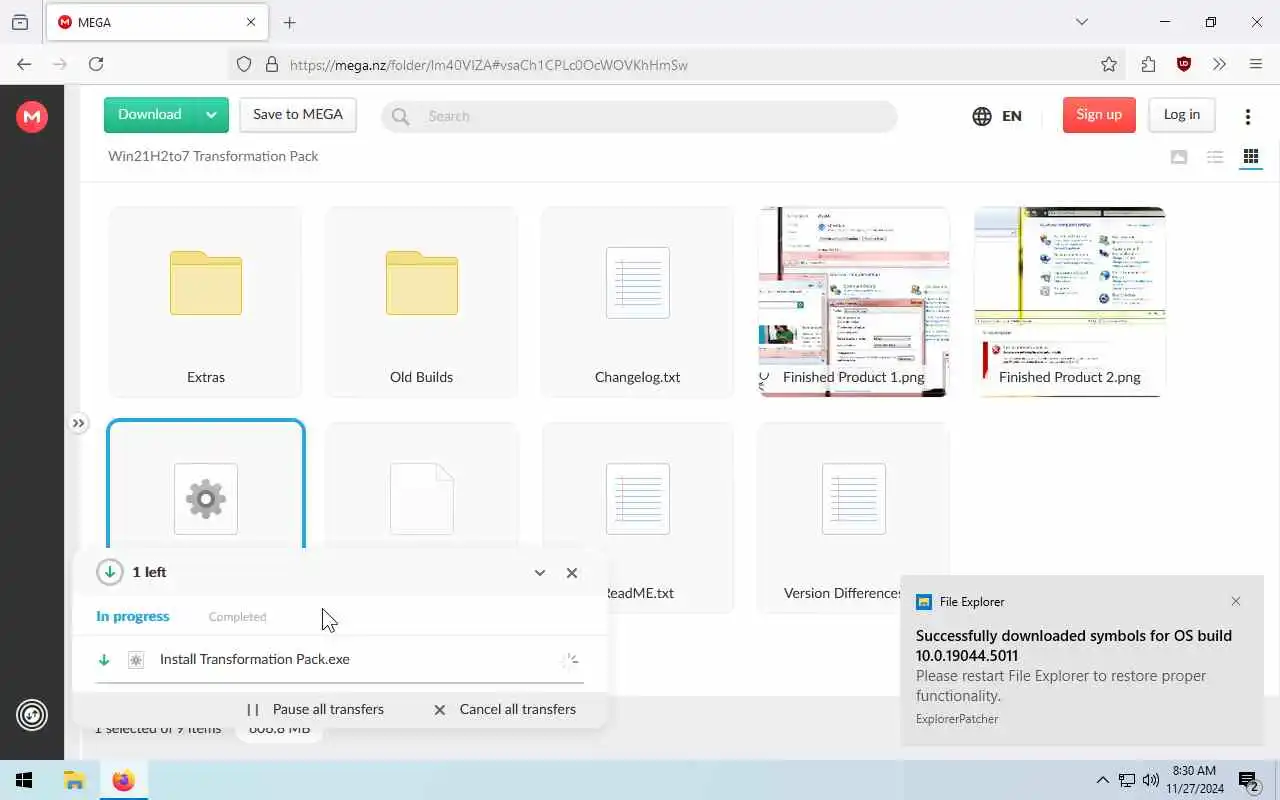The image size is (1280, 800).
Task: Click Firefox icon in taskbar
Action: pyautogui.click(x=123, y=780)
